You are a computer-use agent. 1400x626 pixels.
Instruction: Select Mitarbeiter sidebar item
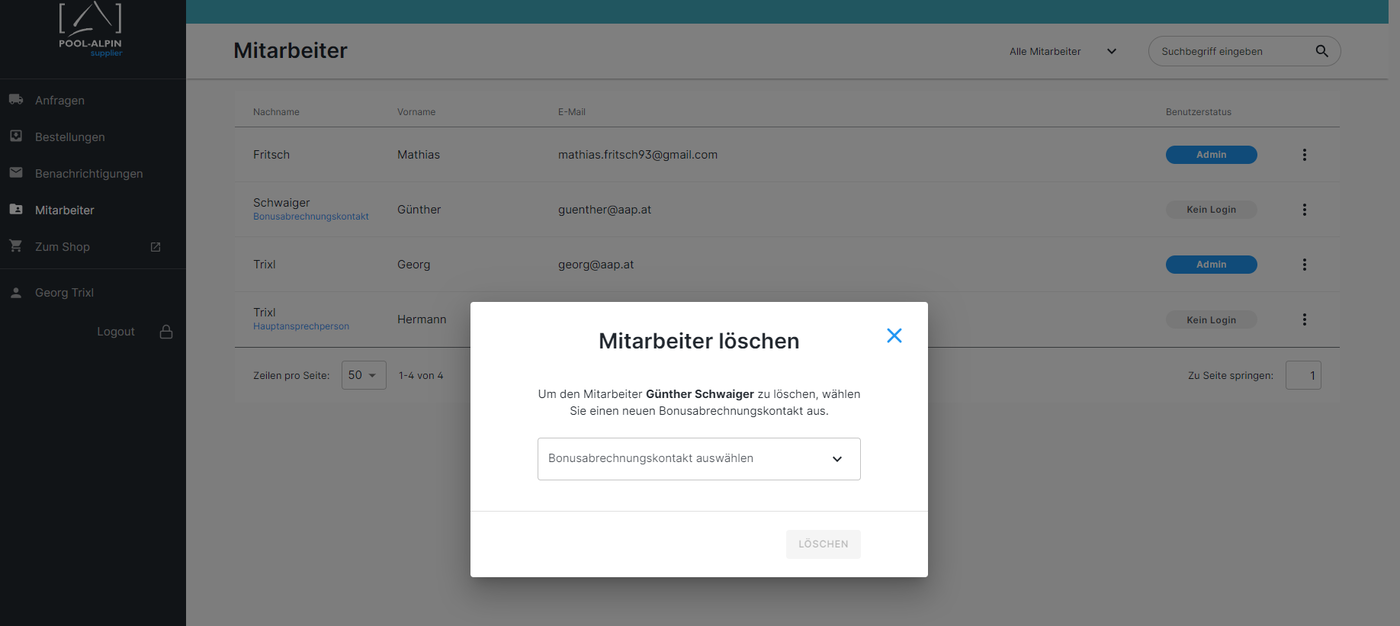click(x=64, y=210)
